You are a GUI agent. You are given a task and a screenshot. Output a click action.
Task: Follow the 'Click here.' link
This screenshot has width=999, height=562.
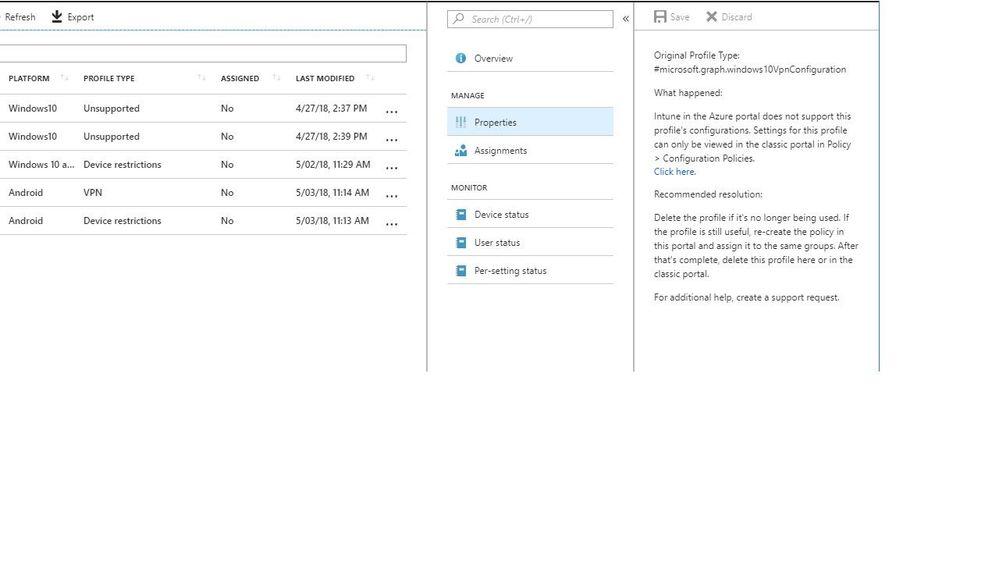674,172
